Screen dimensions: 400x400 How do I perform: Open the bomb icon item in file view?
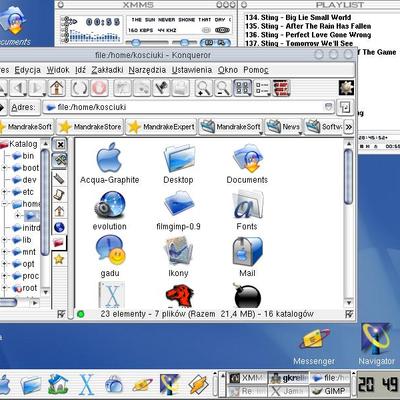pos(247,295)
